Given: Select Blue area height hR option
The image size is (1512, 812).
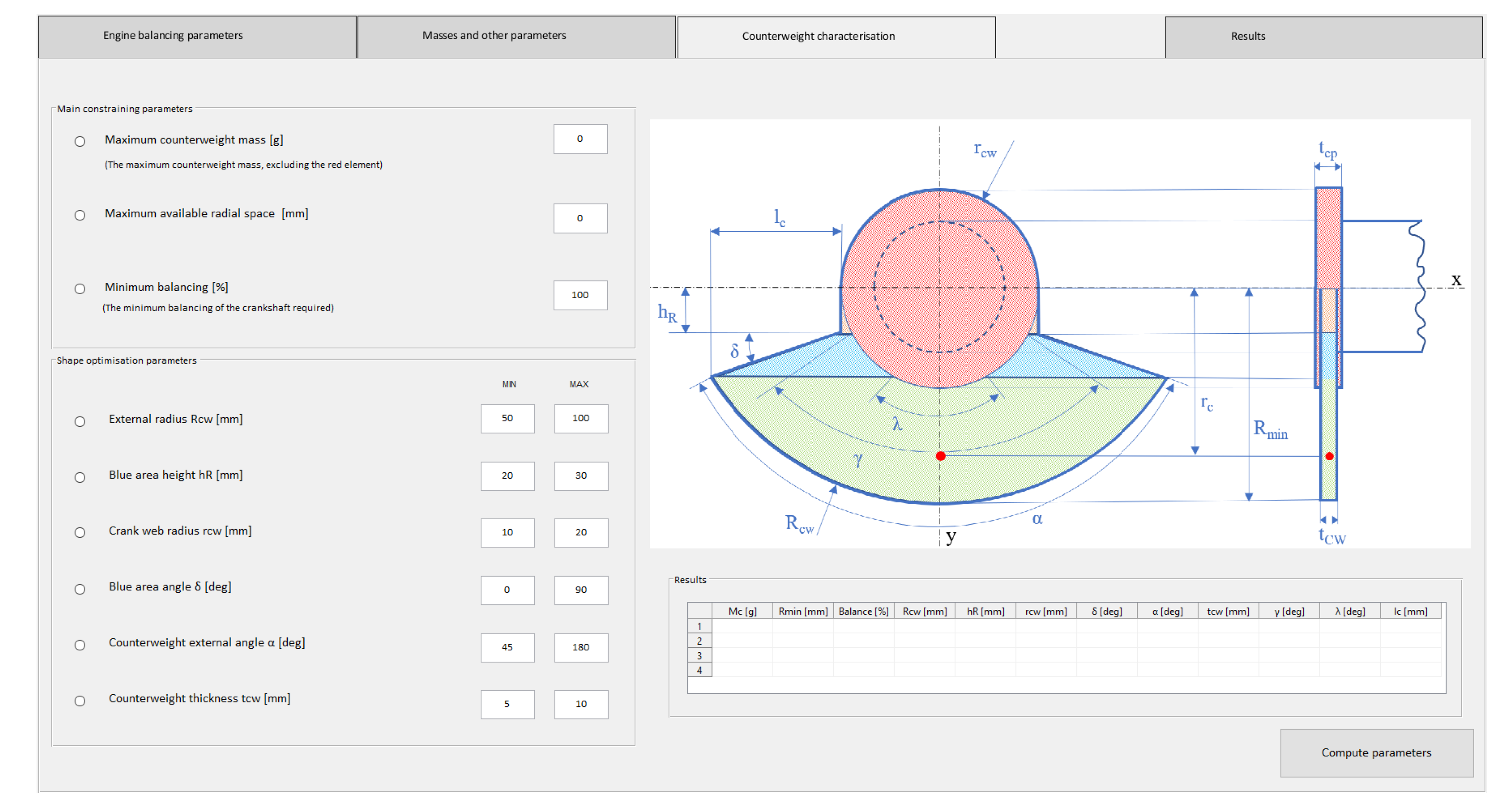Looking at the screenshot, I should click(x=80, y=478).
